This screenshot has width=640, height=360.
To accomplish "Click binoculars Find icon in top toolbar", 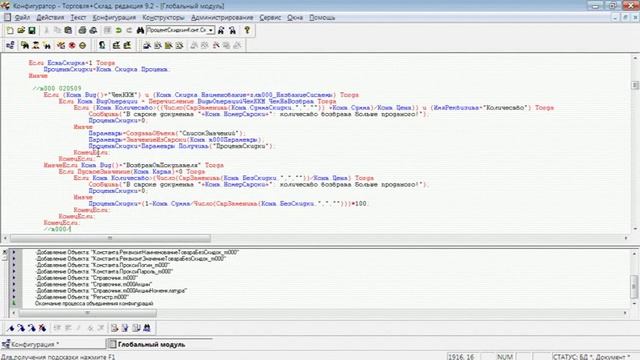I will (x=140, y=30).
